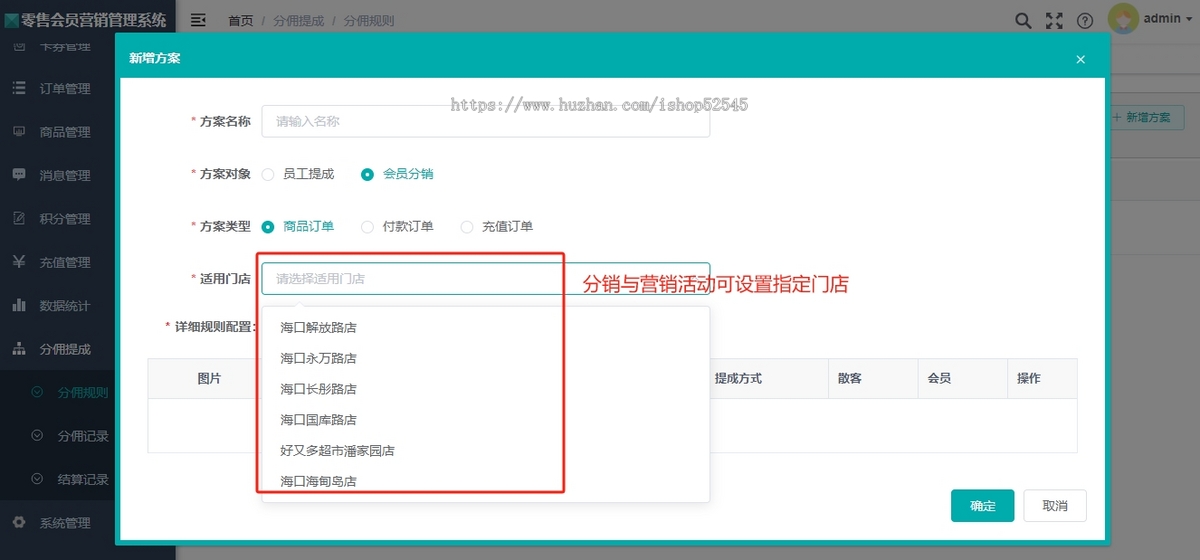The width and height of the screenshot is (1200, 560).
Task: Toggle the sidebar collapse hamburger icon
Action: [x=198, y=20]
